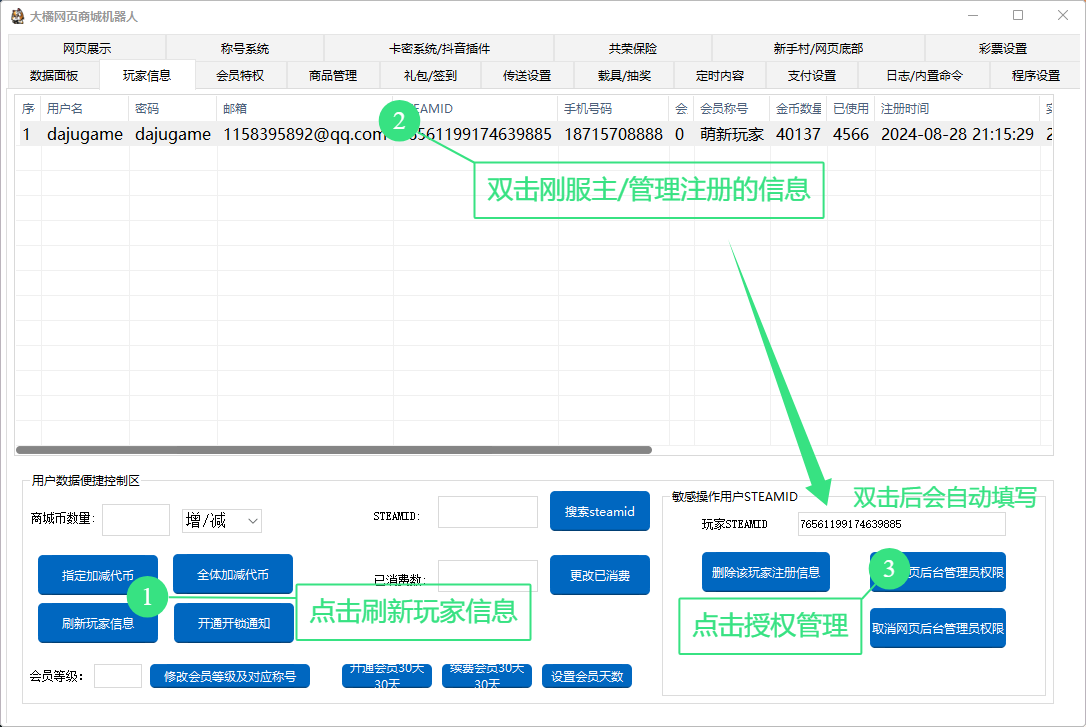Open the 商品管理 tab

[333, 75]
